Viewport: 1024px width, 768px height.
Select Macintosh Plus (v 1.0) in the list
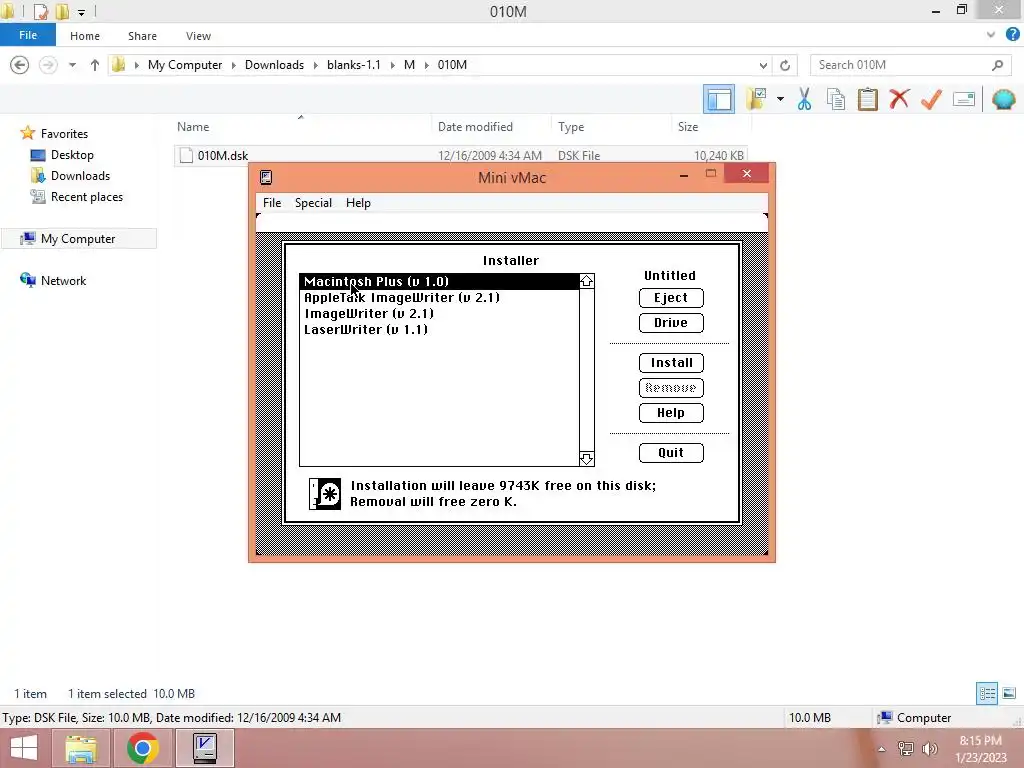[x=439, y=281]
